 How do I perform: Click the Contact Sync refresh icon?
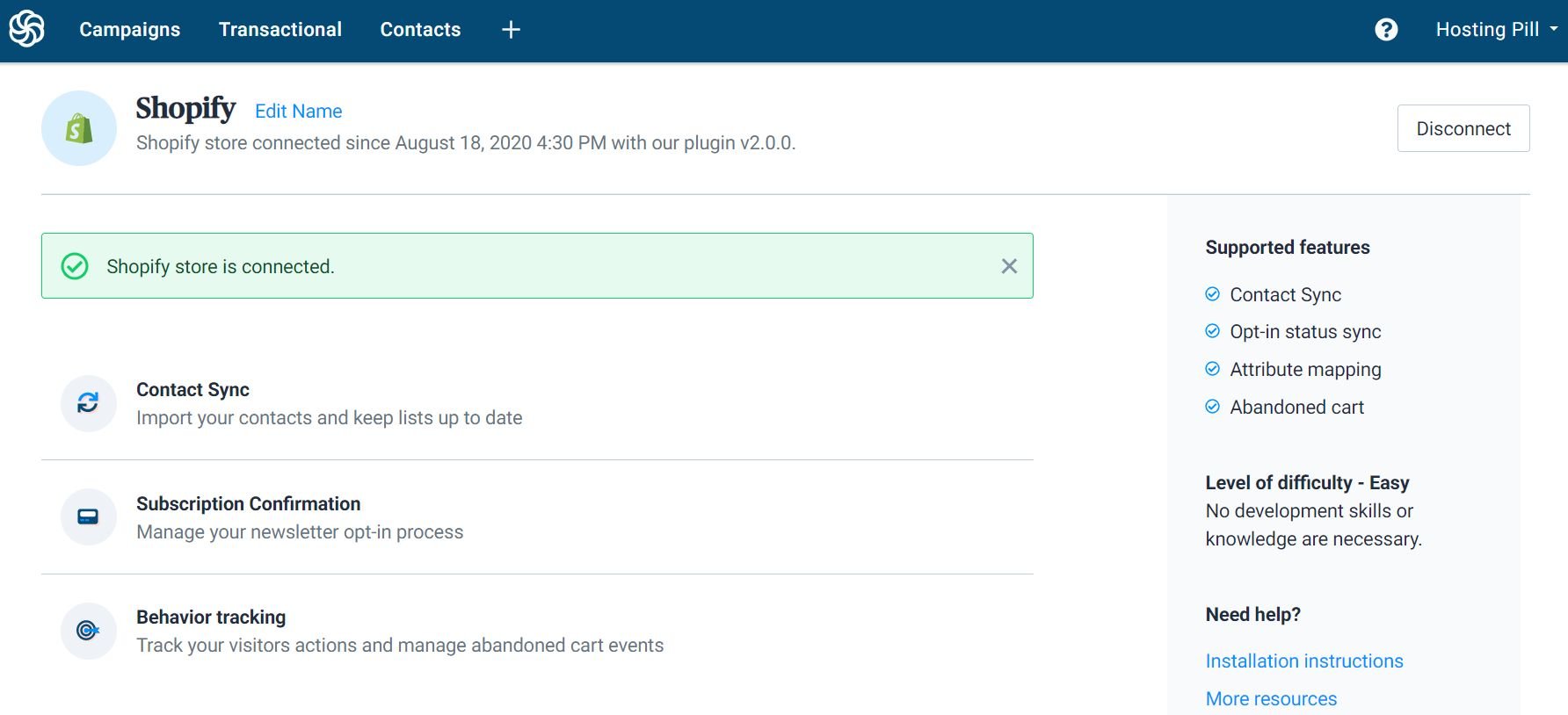pyautogui.click(x=88, y=403)
